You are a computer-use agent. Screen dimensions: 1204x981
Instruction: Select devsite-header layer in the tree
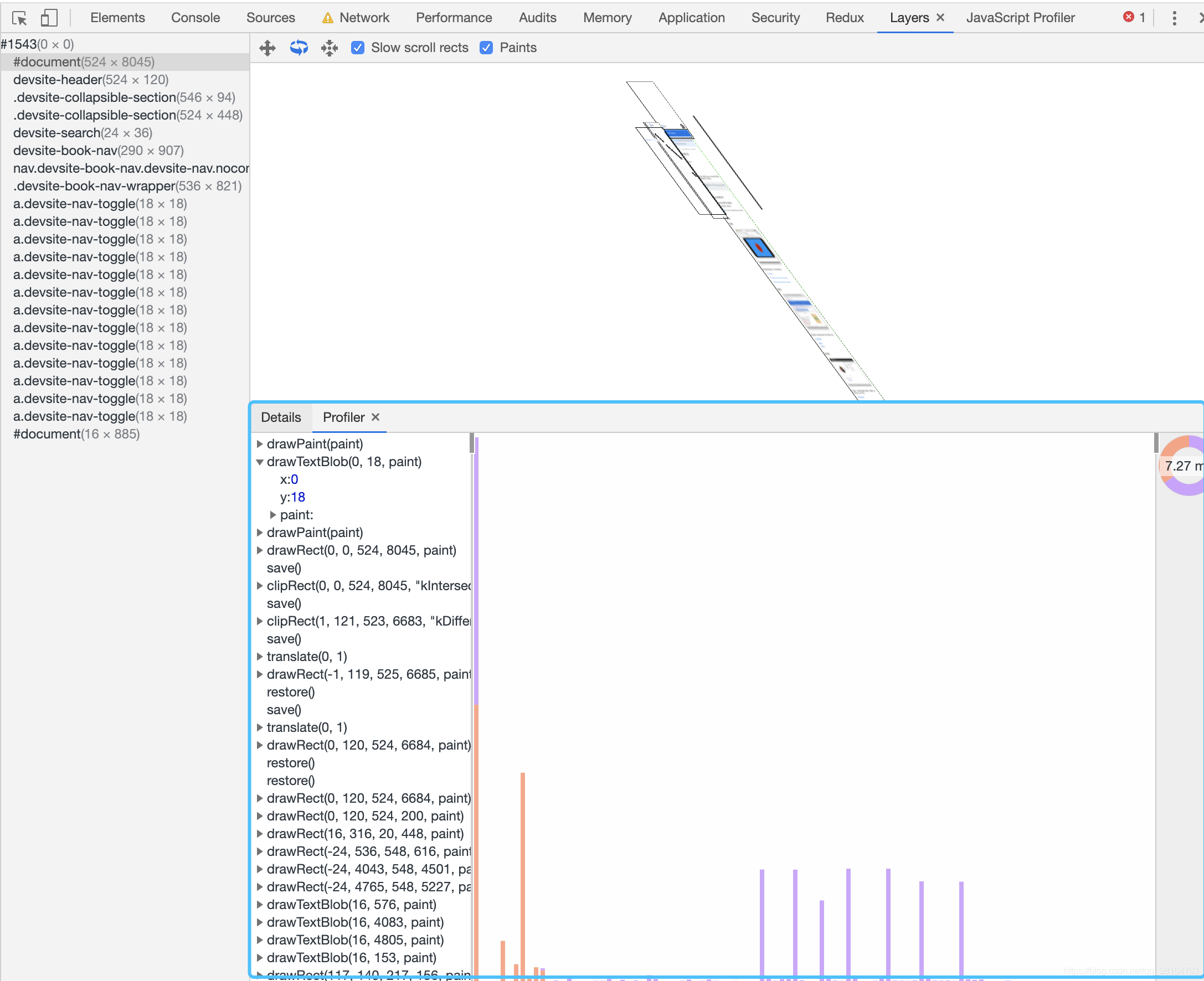pyautogui.click(x=91, y=80)
